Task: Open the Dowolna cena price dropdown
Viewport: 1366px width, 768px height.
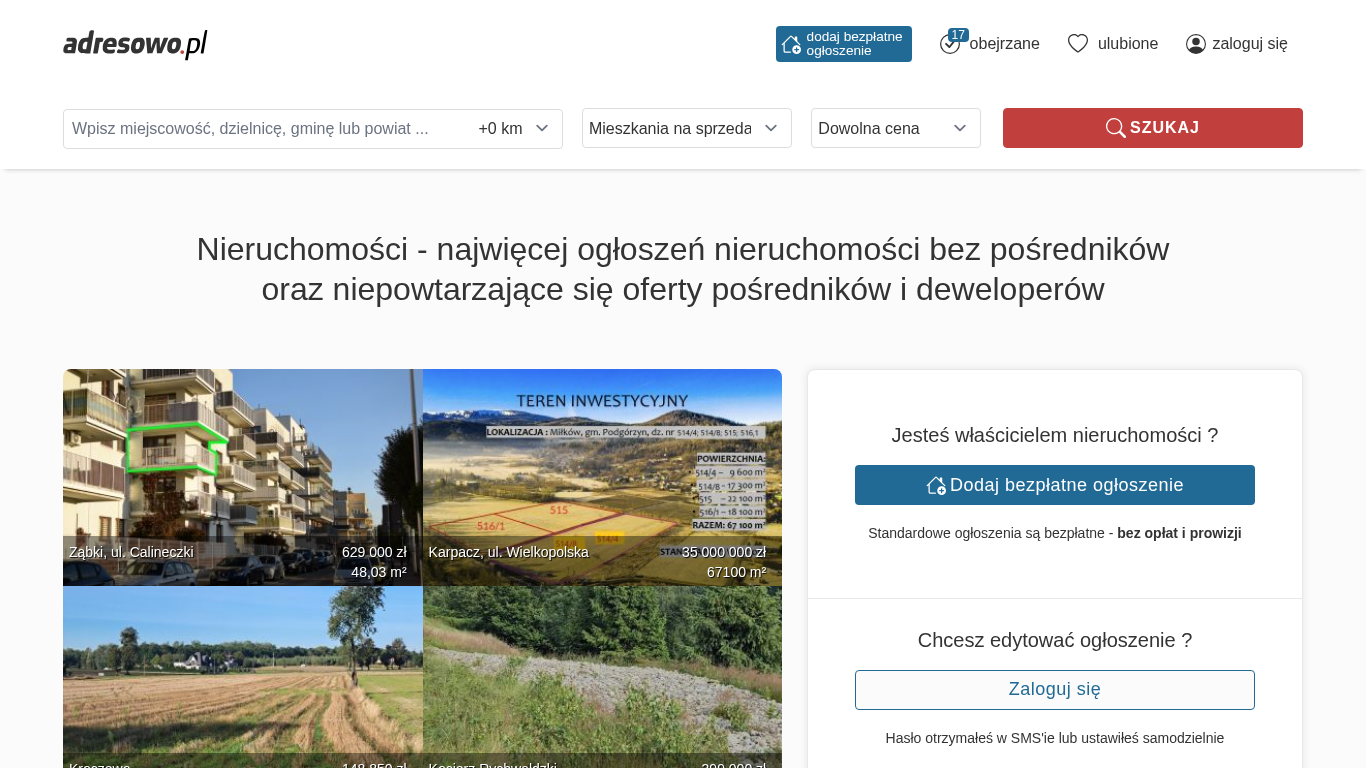Action: coord(895,128)
